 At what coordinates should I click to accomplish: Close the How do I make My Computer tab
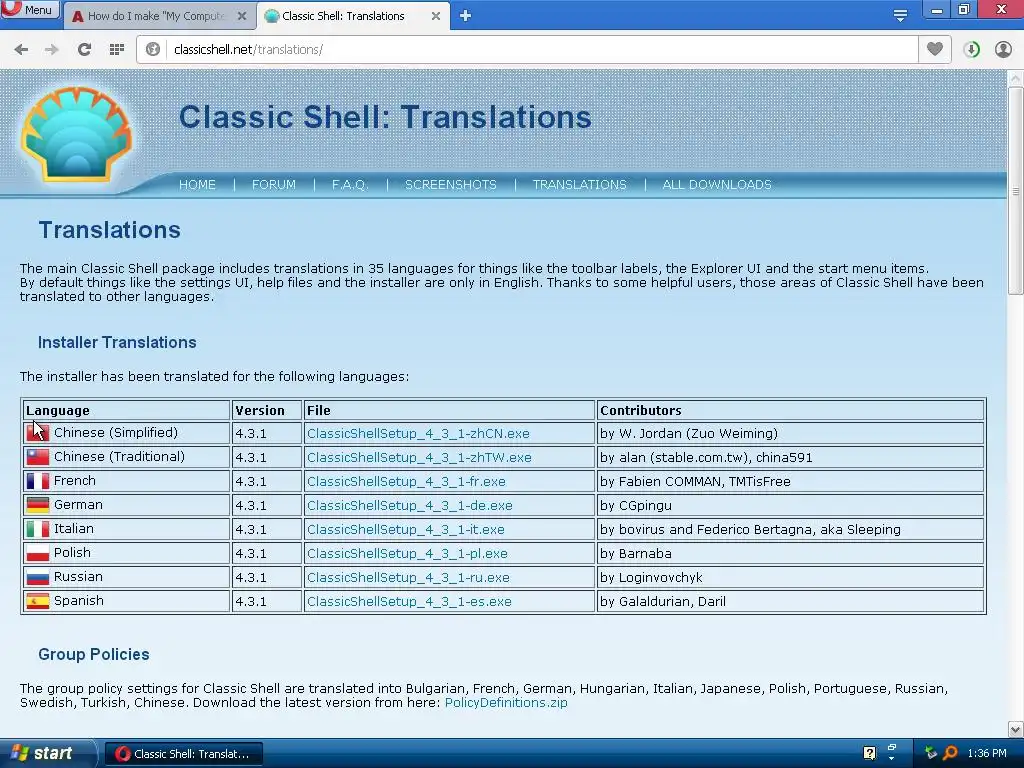[x=242, y=16]
